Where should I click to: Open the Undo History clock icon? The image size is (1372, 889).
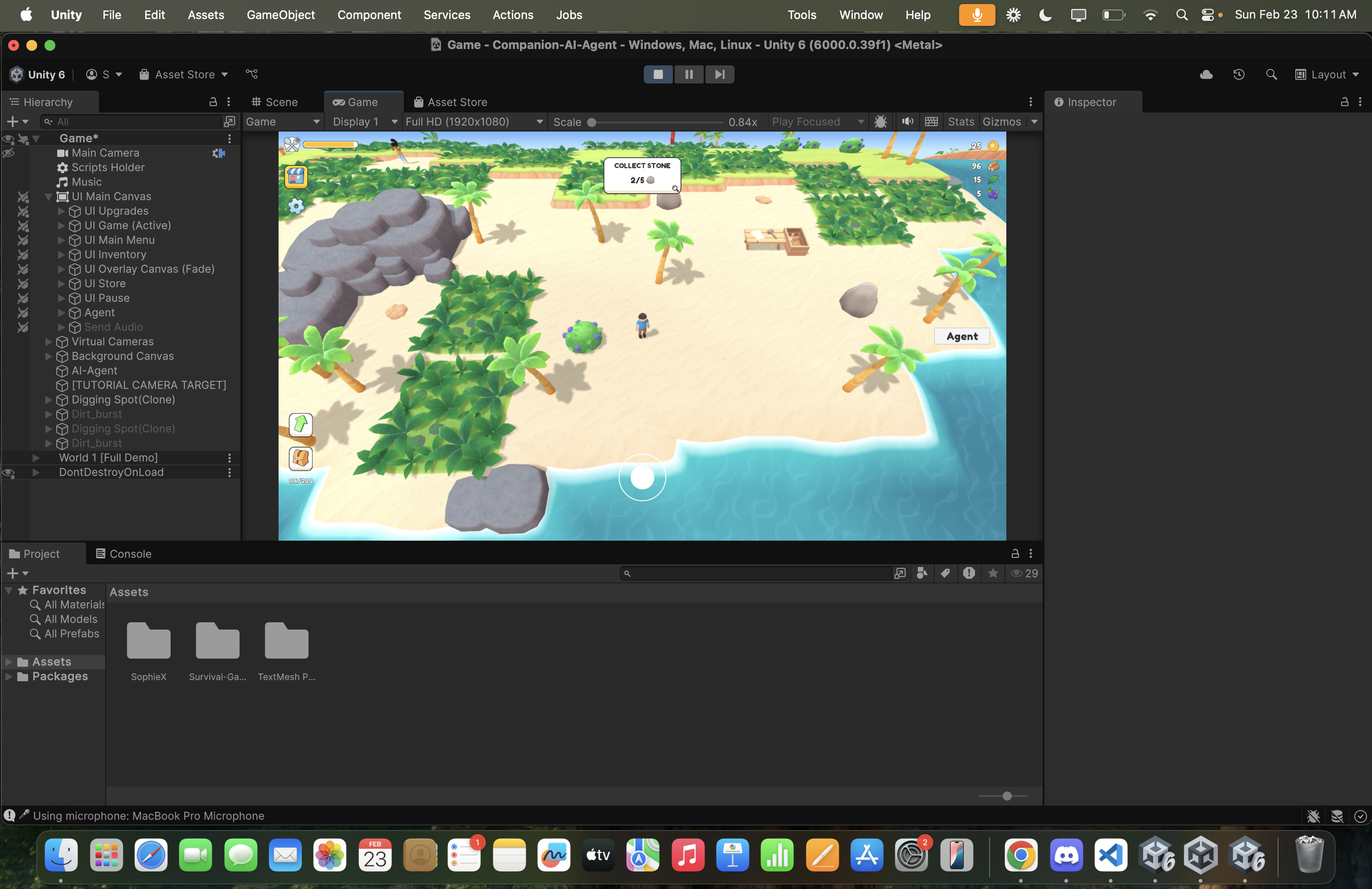(x=1238, y=74)
